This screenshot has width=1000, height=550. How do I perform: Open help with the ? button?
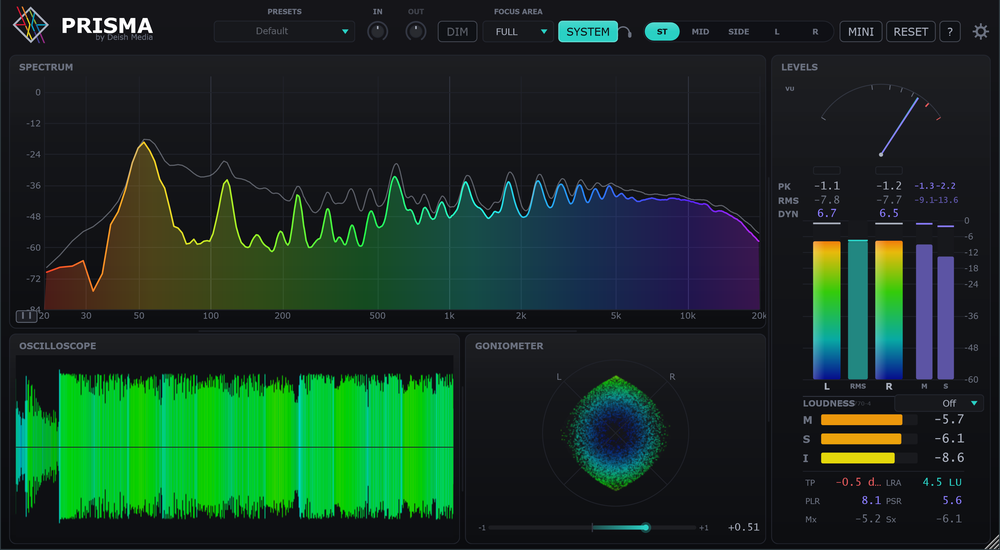click(950, 31)
